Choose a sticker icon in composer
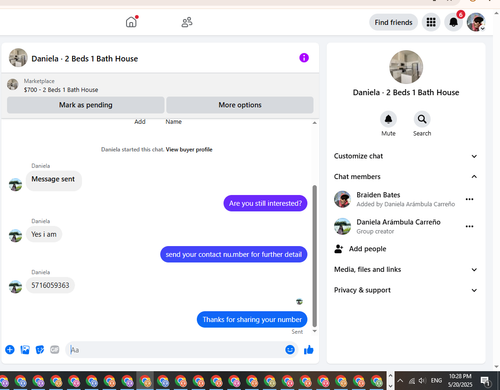500x390 pixels. [40, 350]
